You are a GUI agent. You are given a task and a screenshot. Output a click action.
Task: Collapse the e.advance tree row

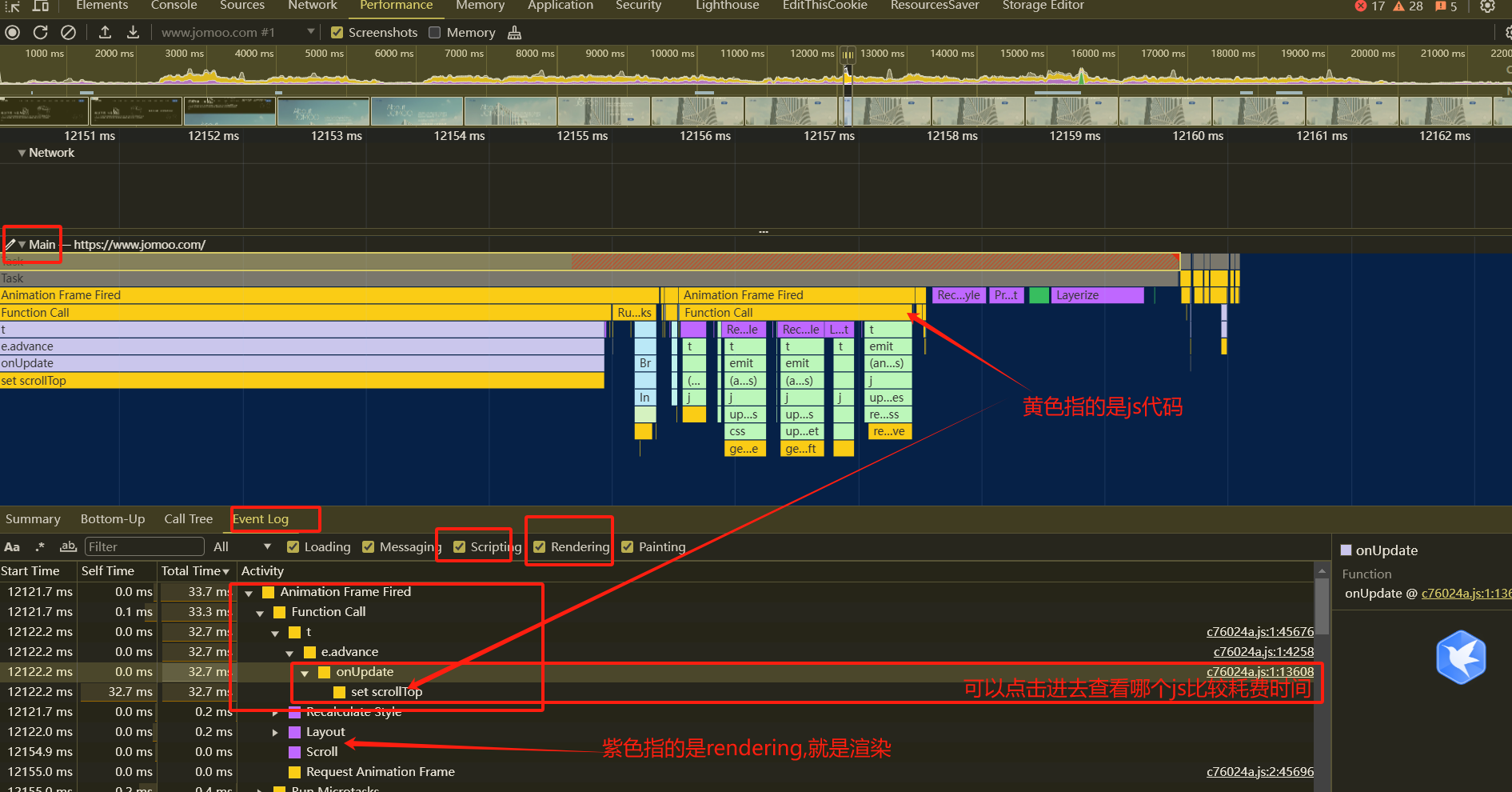pos(289,653)
